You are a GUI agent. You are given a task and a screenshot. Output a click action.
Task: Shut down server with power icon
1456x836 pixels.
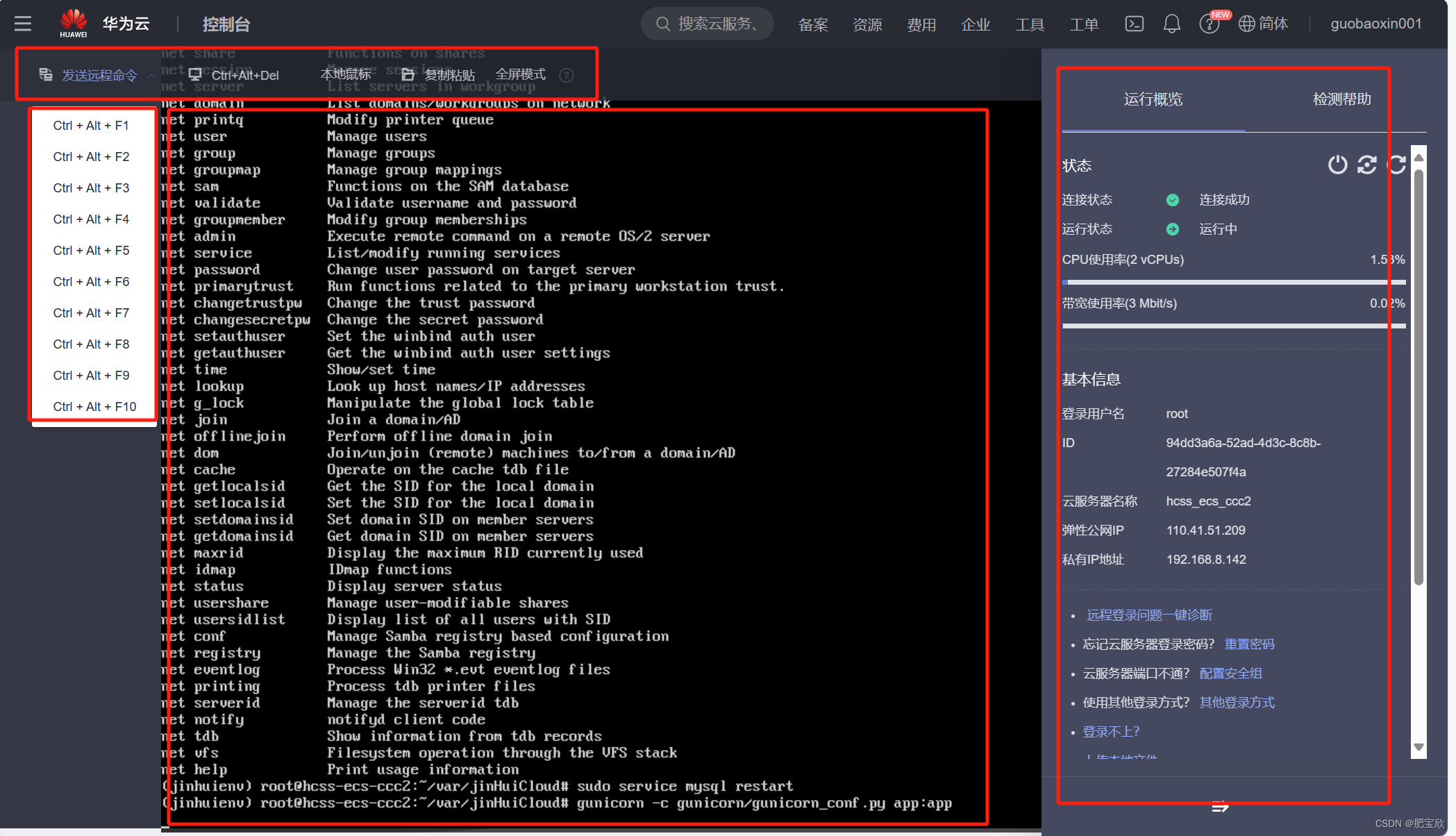(x=1337, y=165)
